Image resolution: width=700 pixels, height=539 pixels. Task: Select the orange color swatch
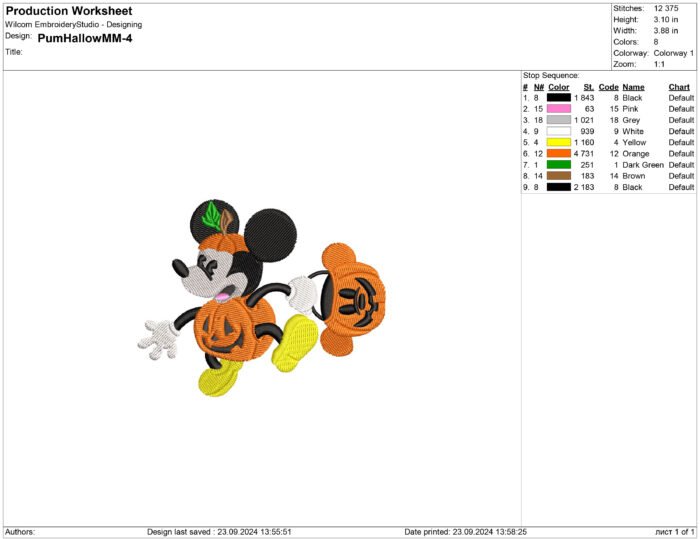pyautogui.click(x=558, y=153)
